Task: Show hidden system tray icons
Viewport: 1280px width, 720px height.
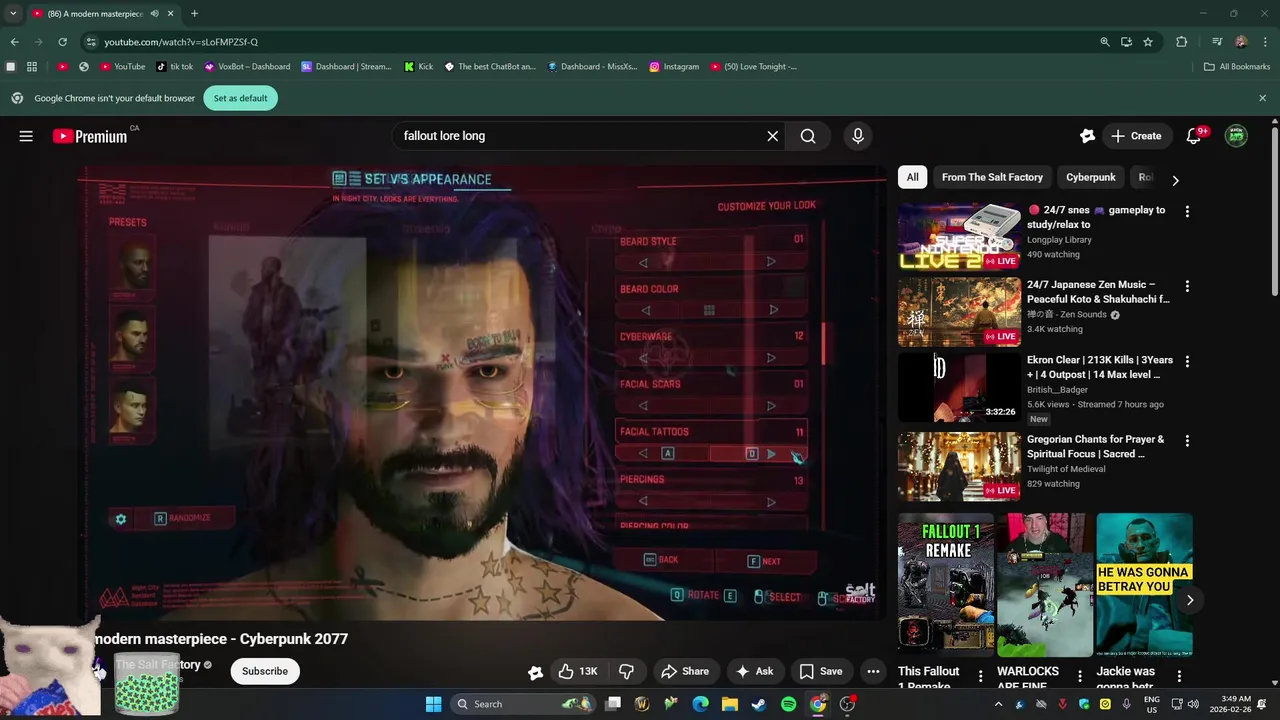Action: pyautogui.click(x=998, y=704)
